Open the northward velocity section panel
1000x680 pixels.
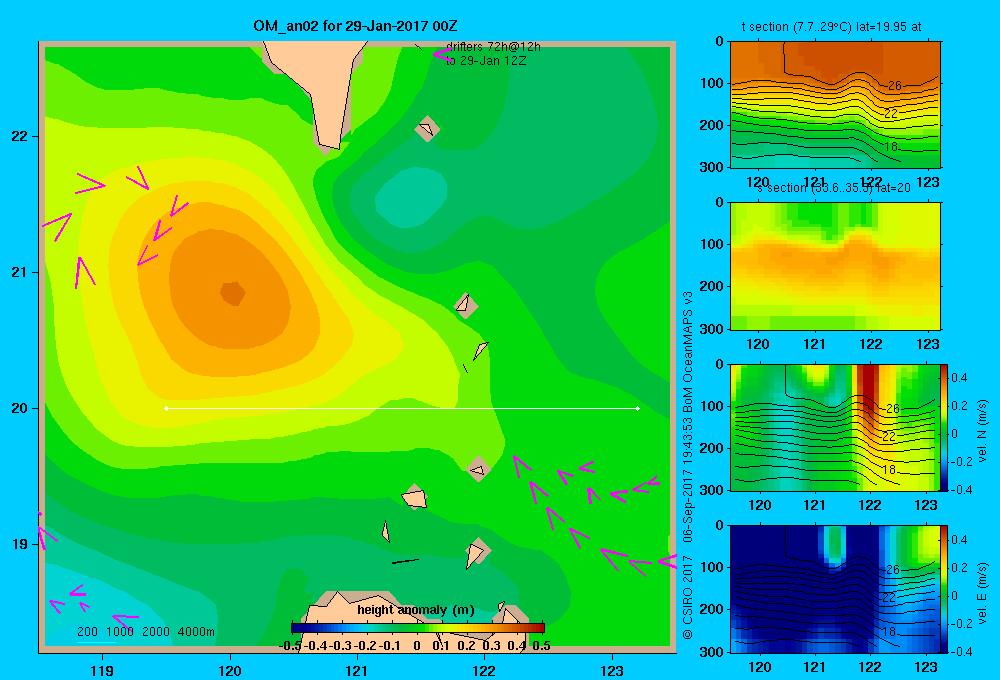pyautogui.click(x=835, y=427)
